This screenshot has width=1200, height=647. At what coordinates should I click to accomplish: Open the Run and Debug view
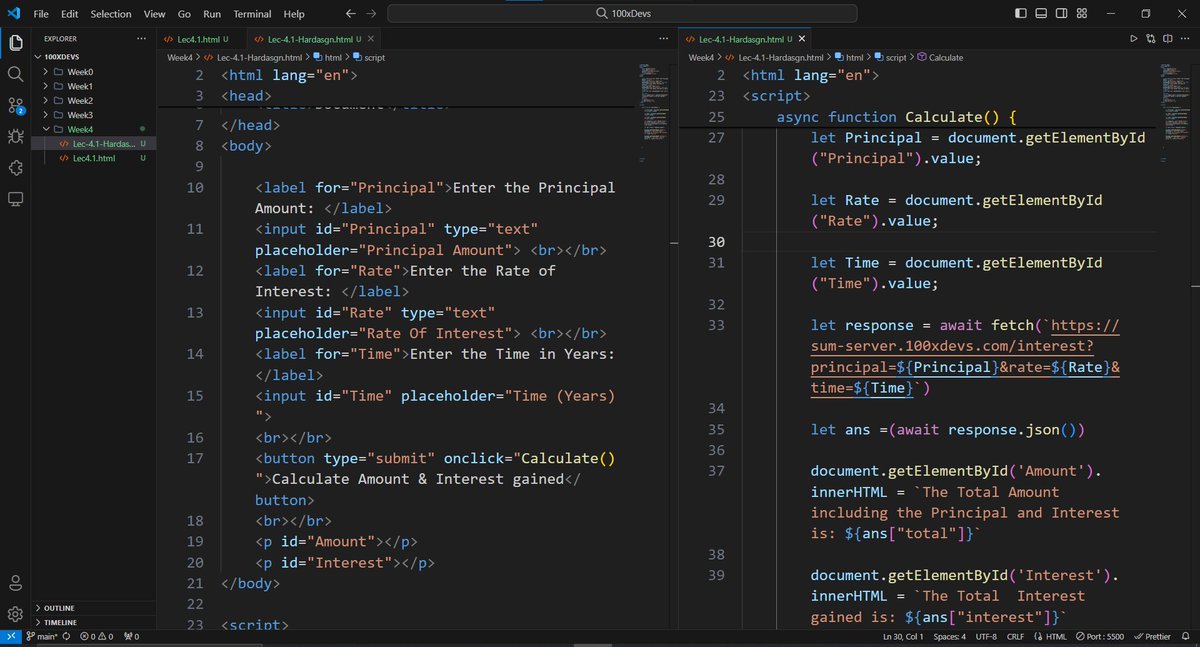(x=15, y=137)
